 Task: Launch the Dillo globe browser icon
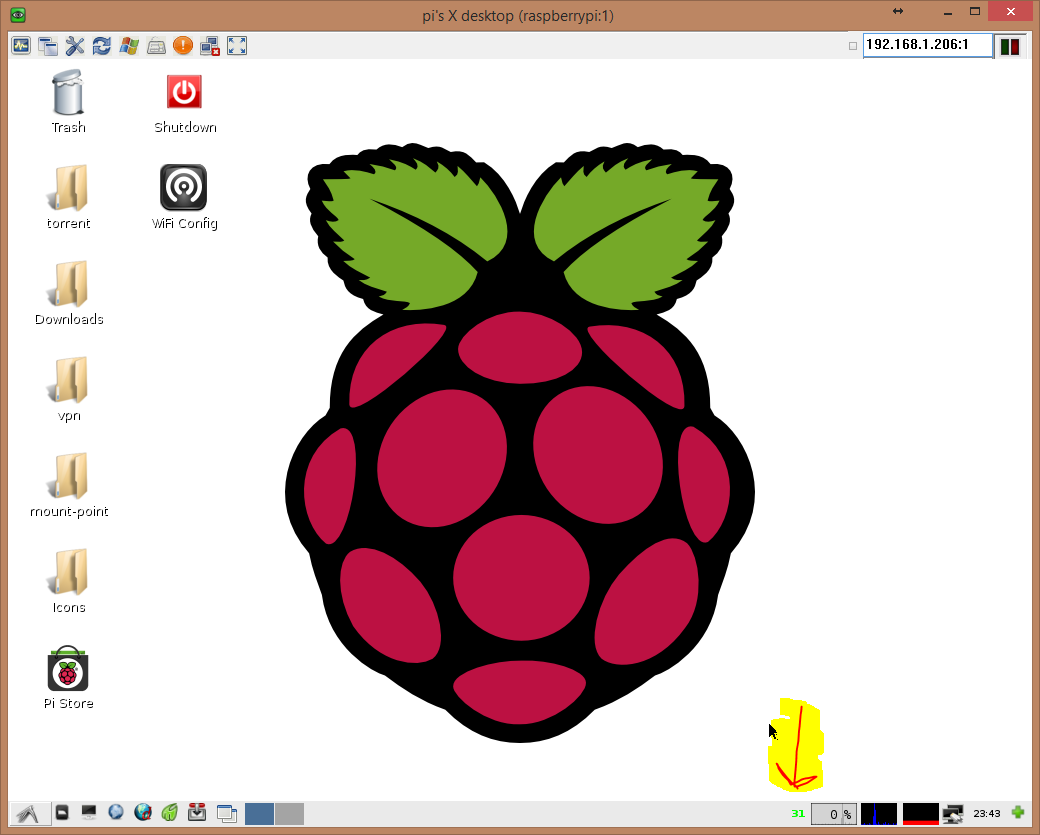click(x=143, y=812)
